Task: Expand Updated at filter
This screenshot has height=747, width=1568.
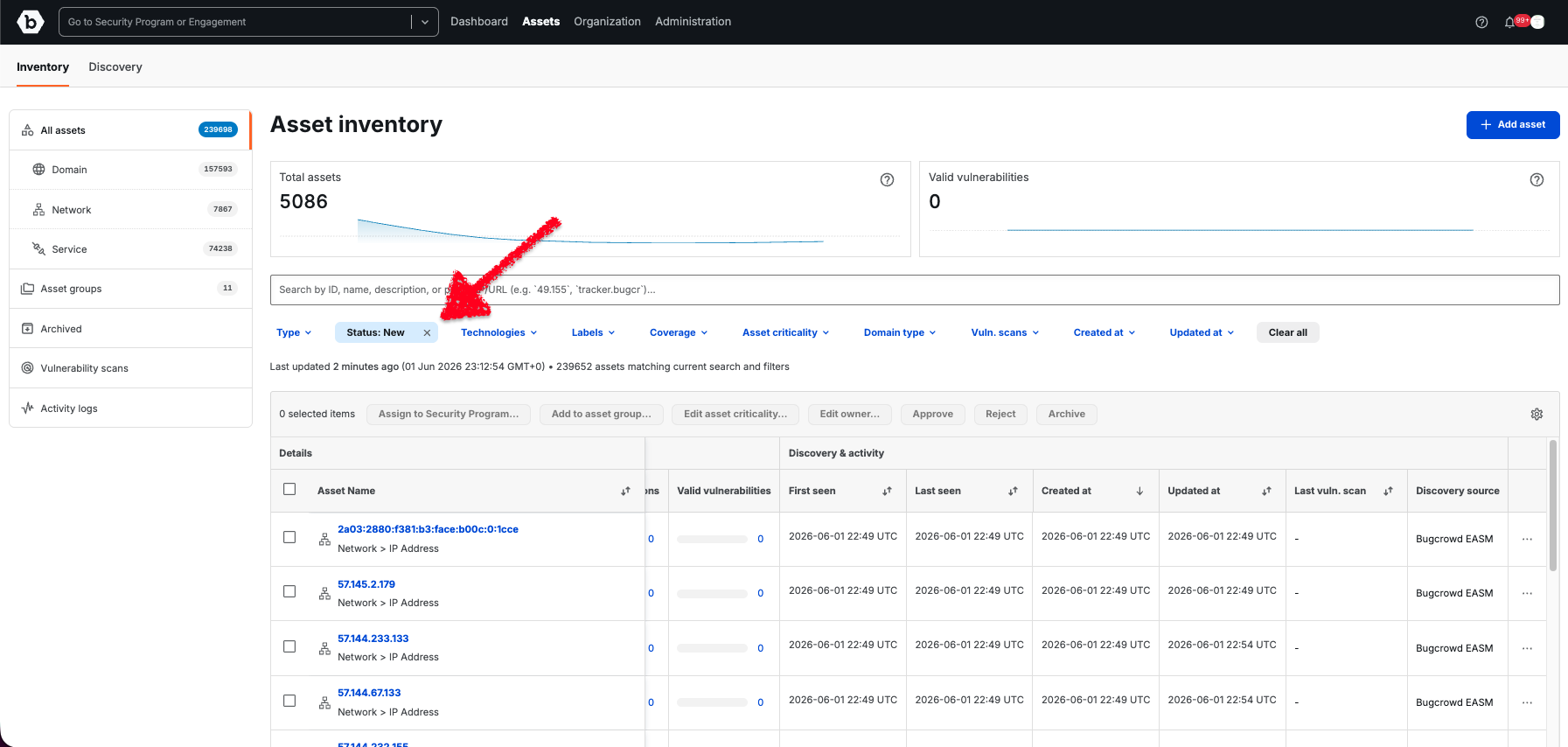Action: click(x=1202, y=332)
